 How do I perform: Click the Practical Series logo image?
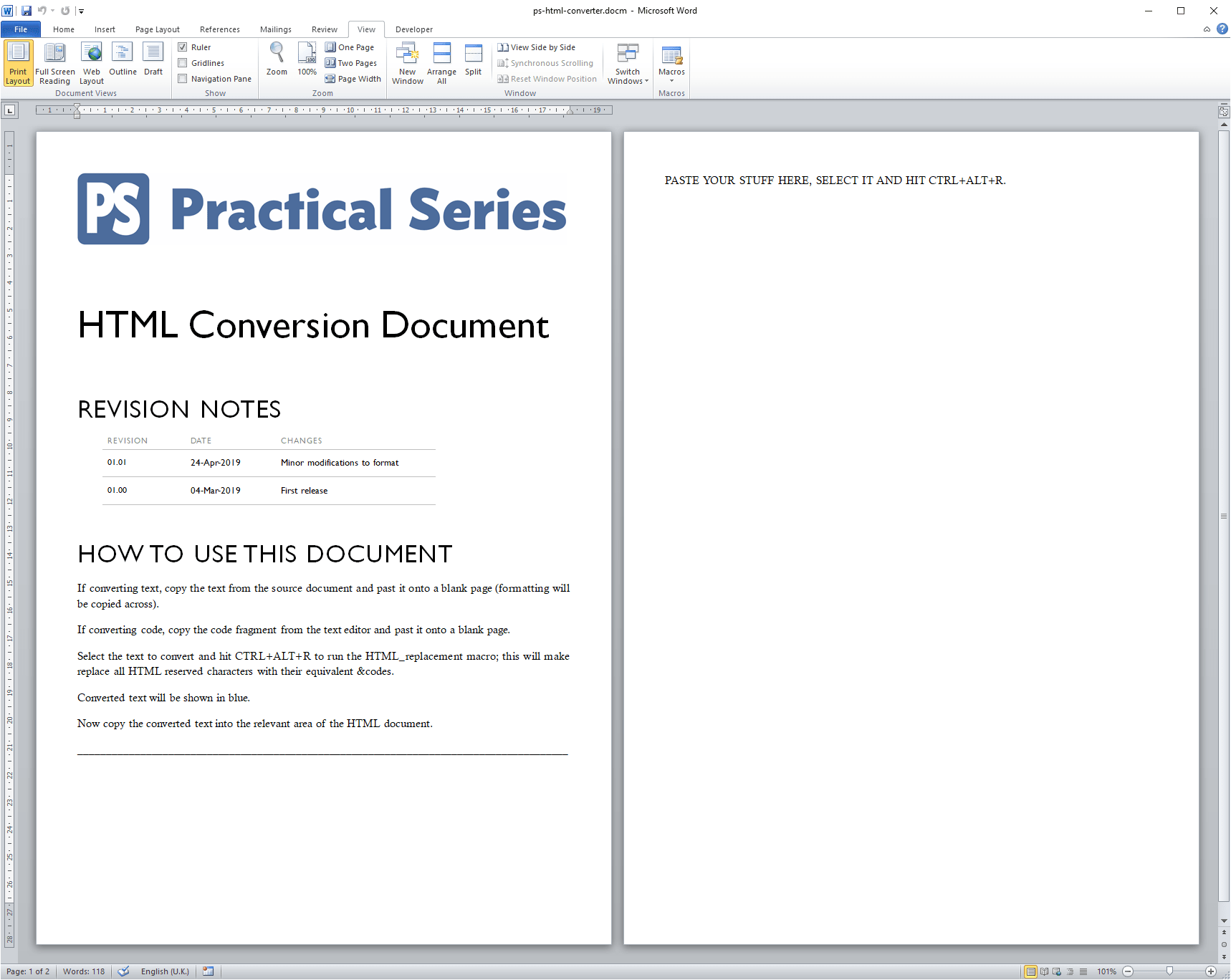pyautogui.click(x=322, y=209)
